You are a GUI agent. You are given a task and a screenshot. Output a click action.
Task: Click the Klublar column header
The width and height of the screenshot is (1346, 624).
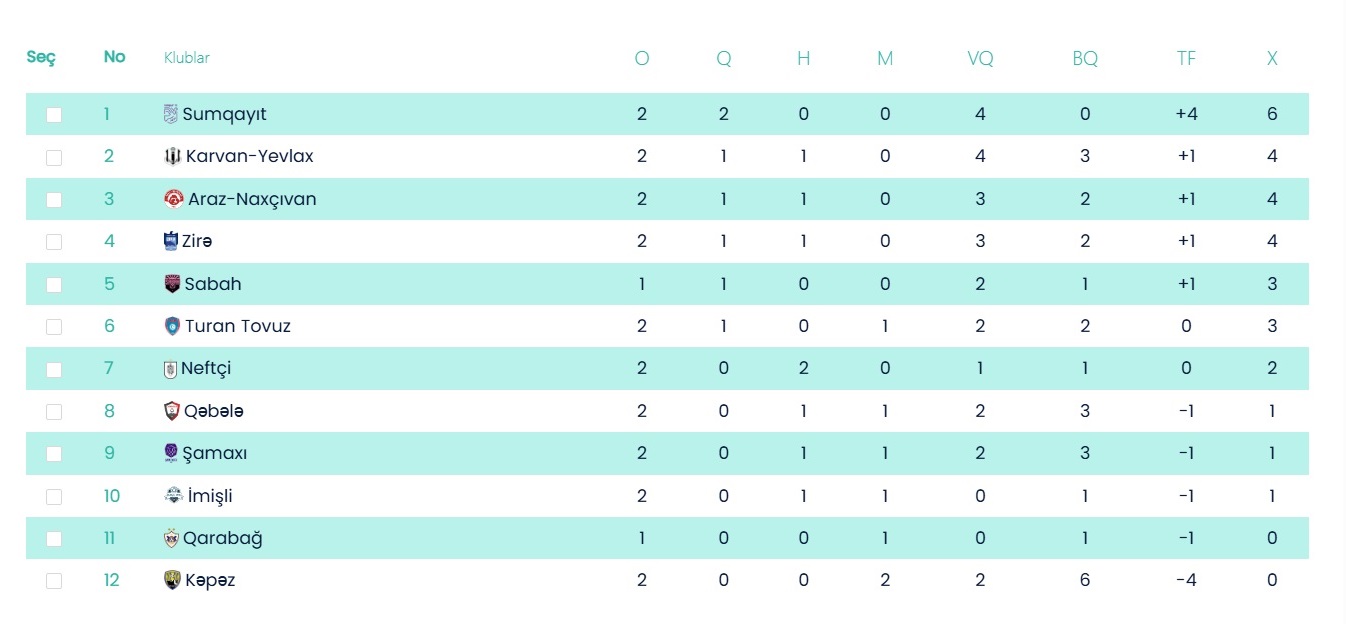tap(187, 58)
